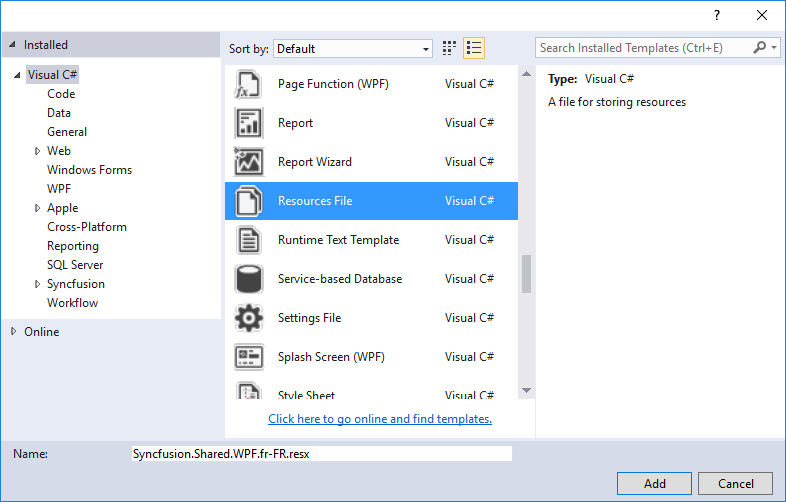Choose the Runtime Text Template name
The width and height of the screenshot is (786, 502).
tap(338, 240)
